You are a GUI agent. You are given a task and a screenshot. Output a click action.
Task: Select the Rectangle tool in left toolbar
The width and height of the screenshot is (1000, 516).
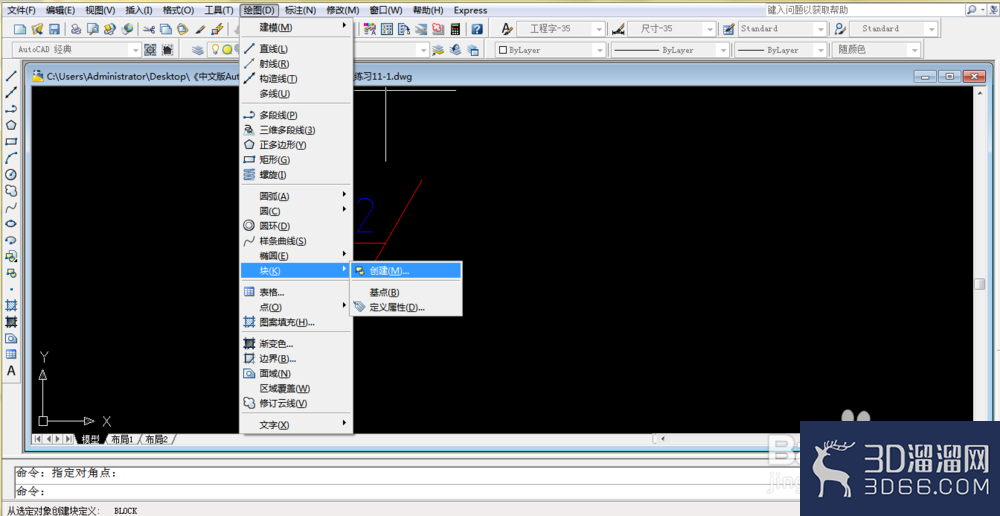point(11,142)
